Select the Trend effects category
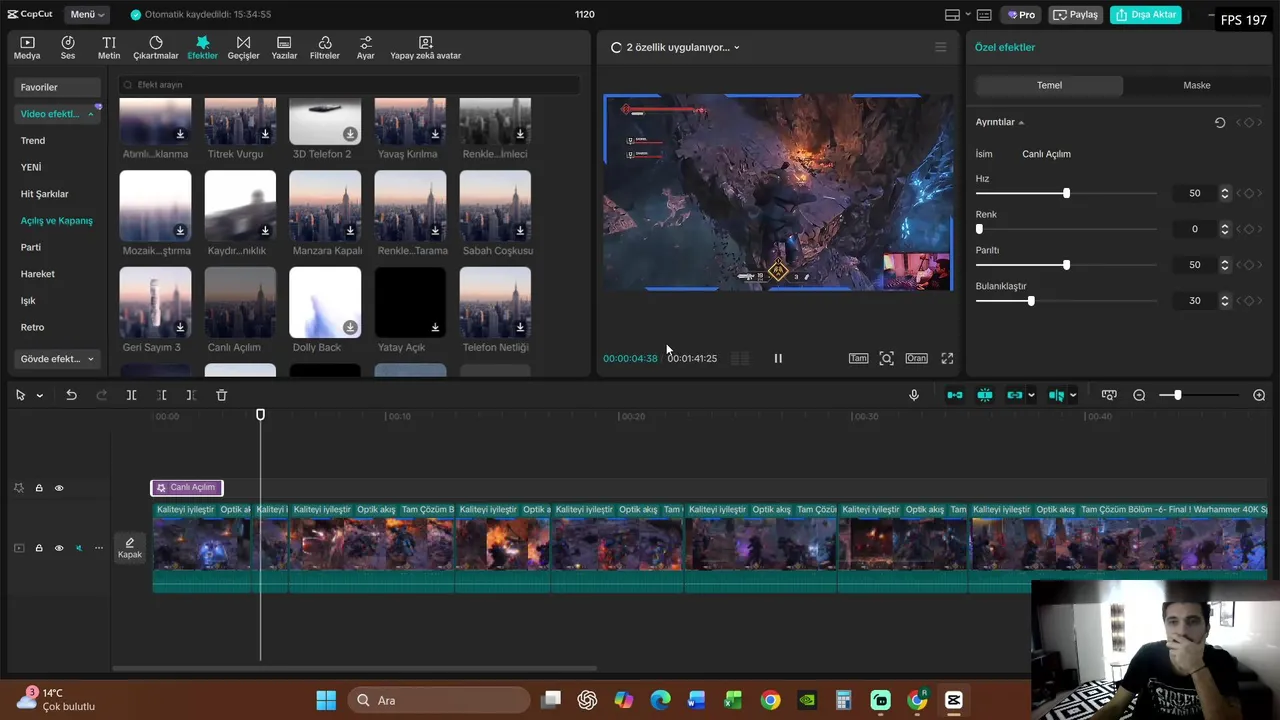This screenshot has height=720, width=1280. [33, 141]
